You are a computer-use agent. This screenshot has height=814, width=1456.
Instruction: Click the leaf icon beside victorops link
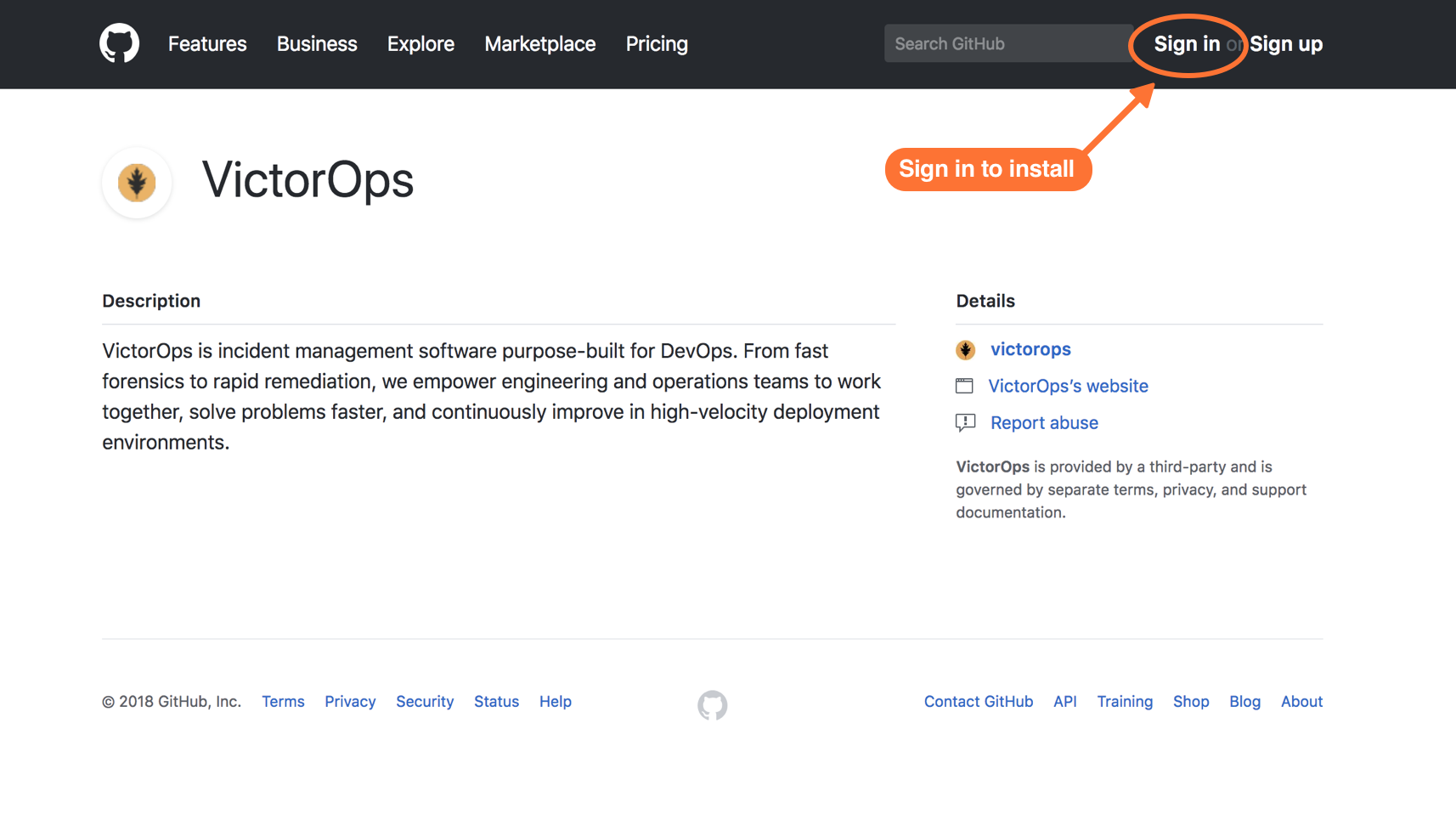tap(965, 349)
